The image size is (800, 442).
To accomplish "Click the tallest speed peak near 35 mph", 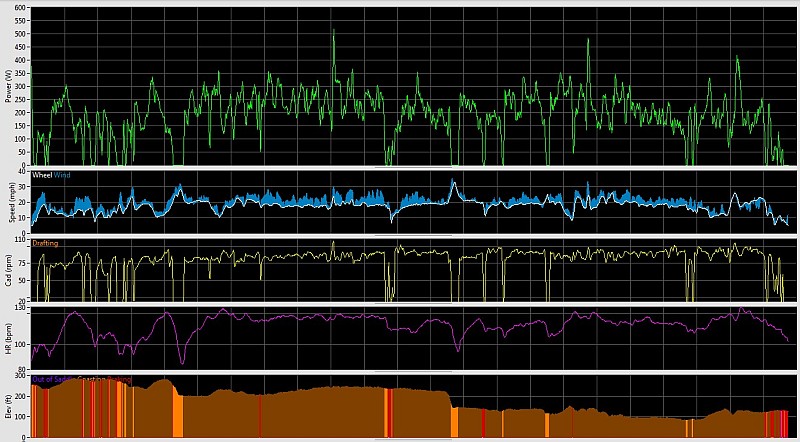I will 453,180.
